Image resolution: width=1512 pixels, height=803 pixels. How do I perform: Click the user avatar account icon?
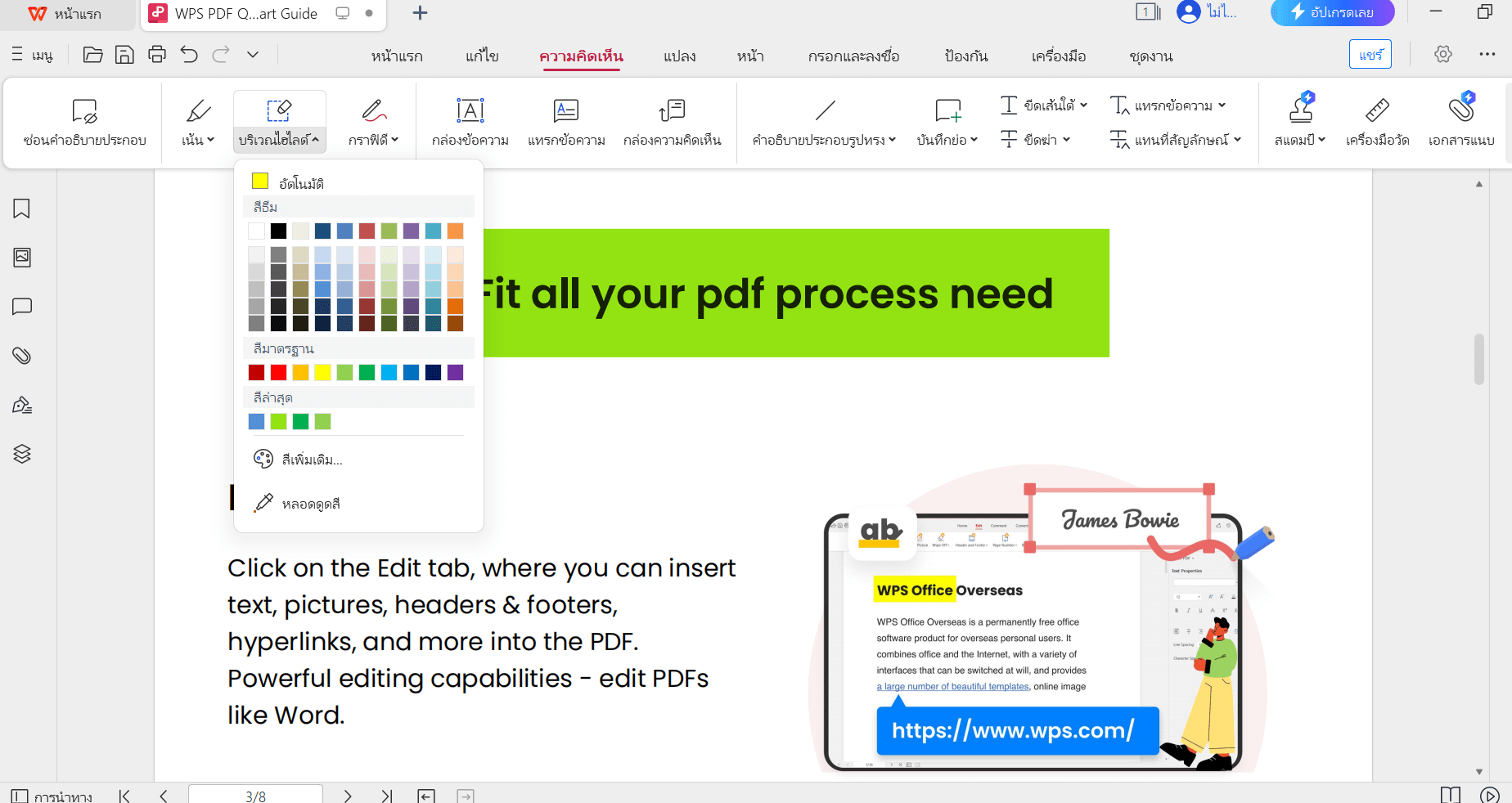pyautogui.click(x=1188, y=12)
